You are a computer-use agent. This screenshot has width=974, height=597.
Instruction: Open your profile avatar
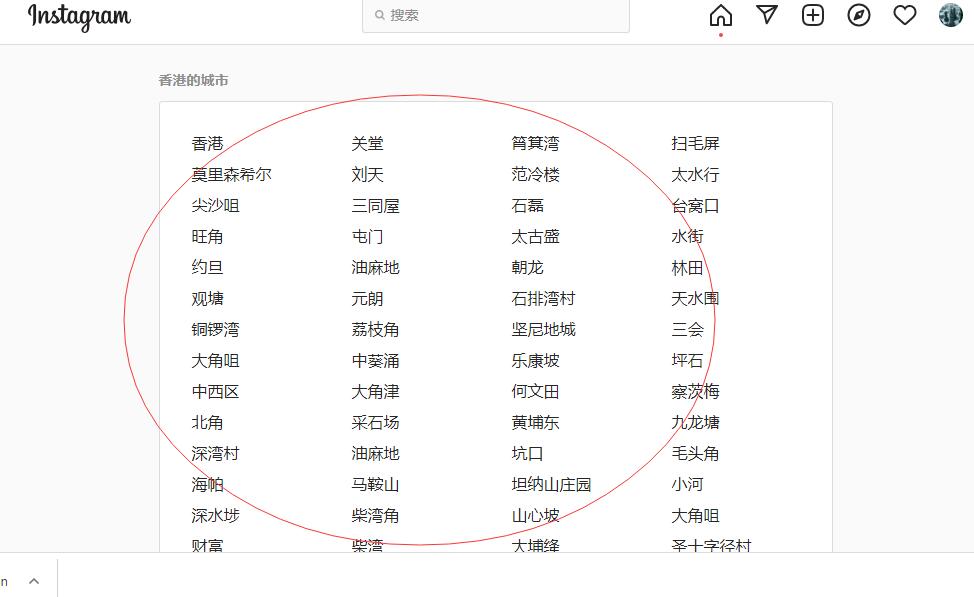click(949, 15)
